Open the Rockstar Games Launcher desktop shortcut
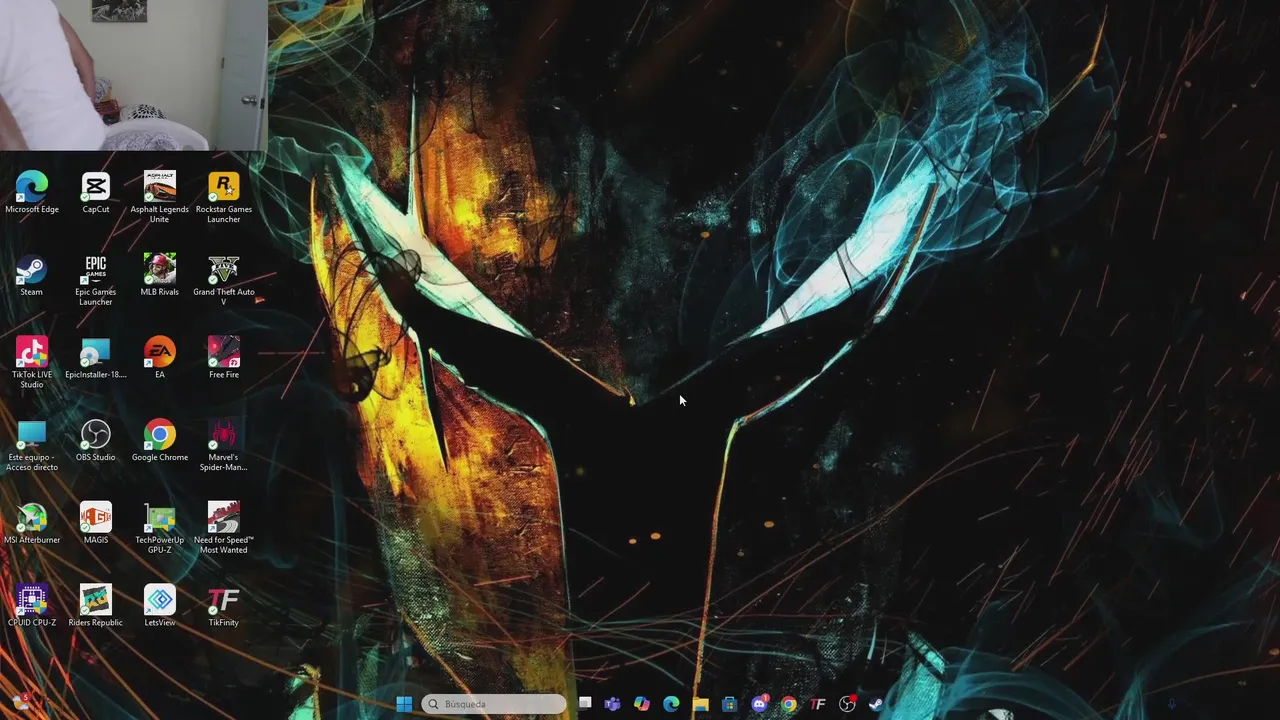 [224, 197]
